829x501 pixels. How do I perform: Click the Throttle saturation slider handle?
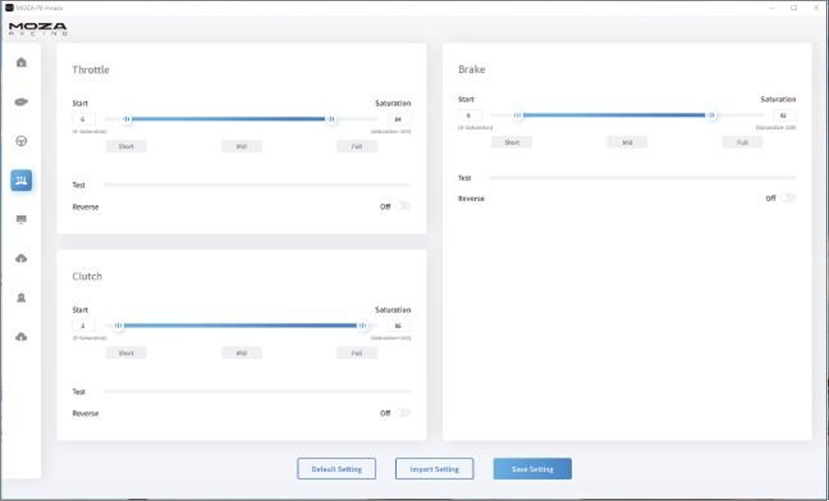(331, 119)
